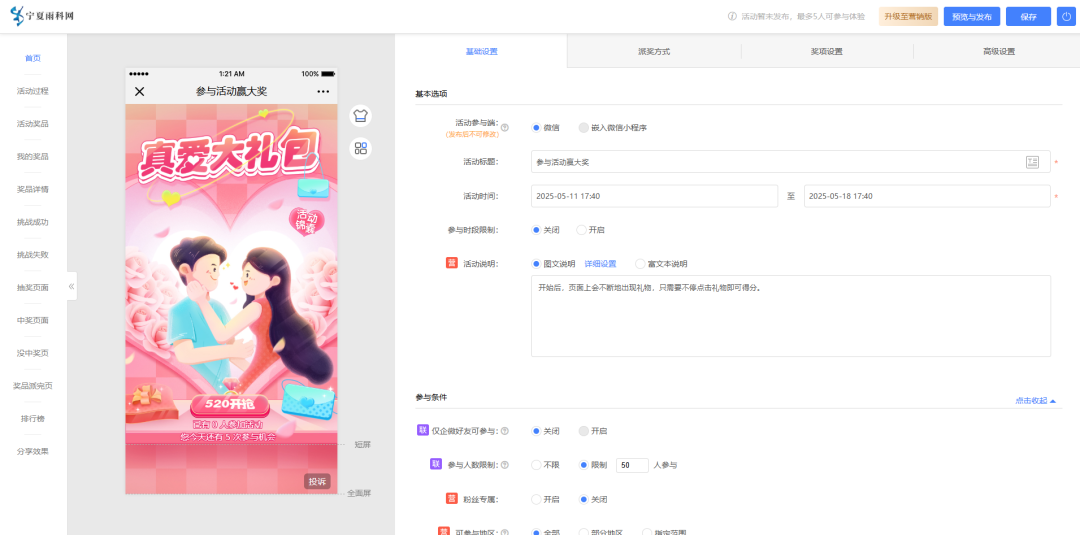Open the 详细设置 link
Screen dimensions: 1080x535
(x=601, y=264)
